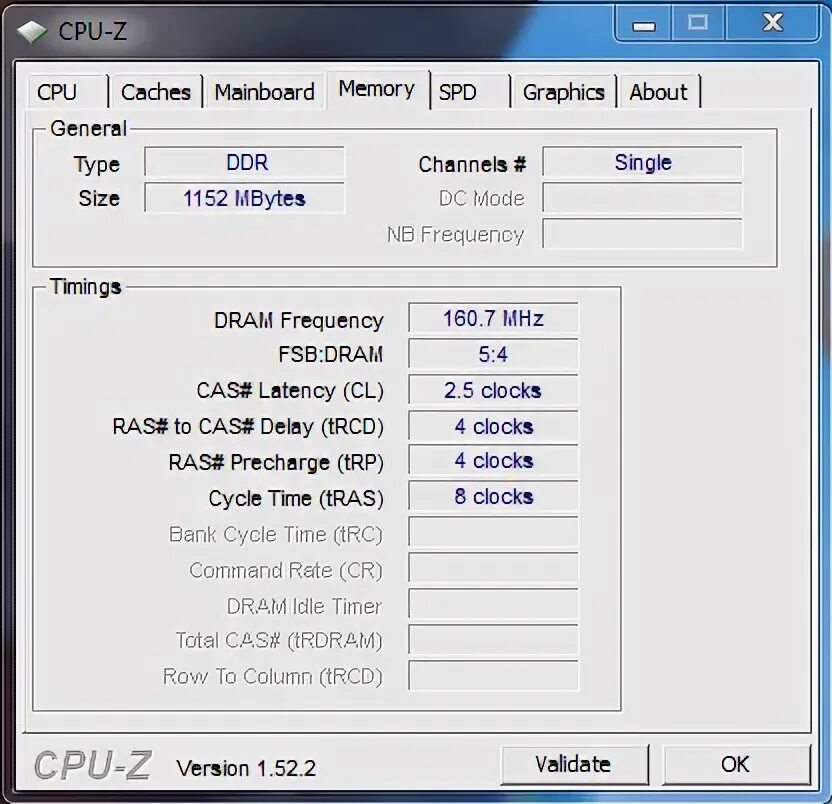The height and width of the screenshot is (804, 832).
Task: Click the "Cycle Time (tRAS)" label
Action: (296, 498)
